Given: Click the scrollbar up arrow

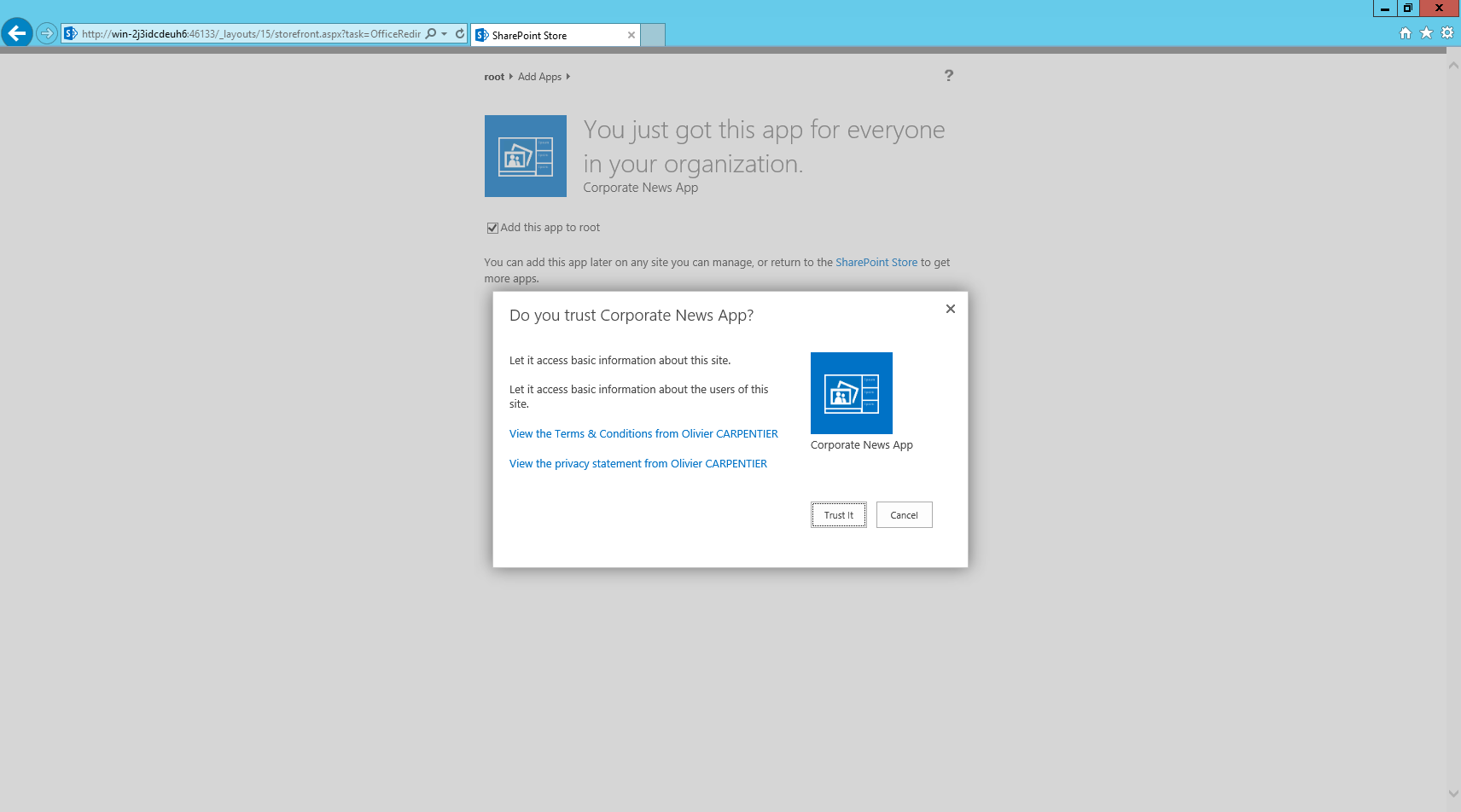Looking at the screenshot, I should click(1453, 66).
